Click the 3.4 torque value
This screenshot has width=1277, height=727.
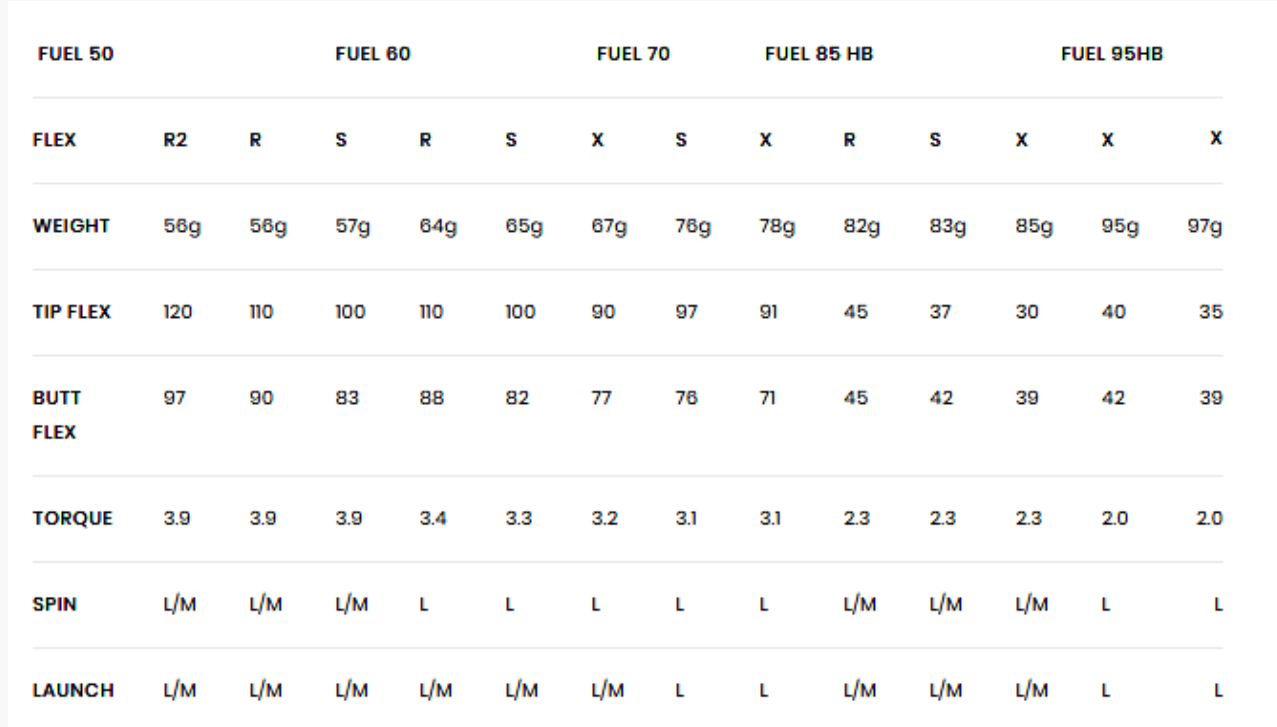[432, 518]
